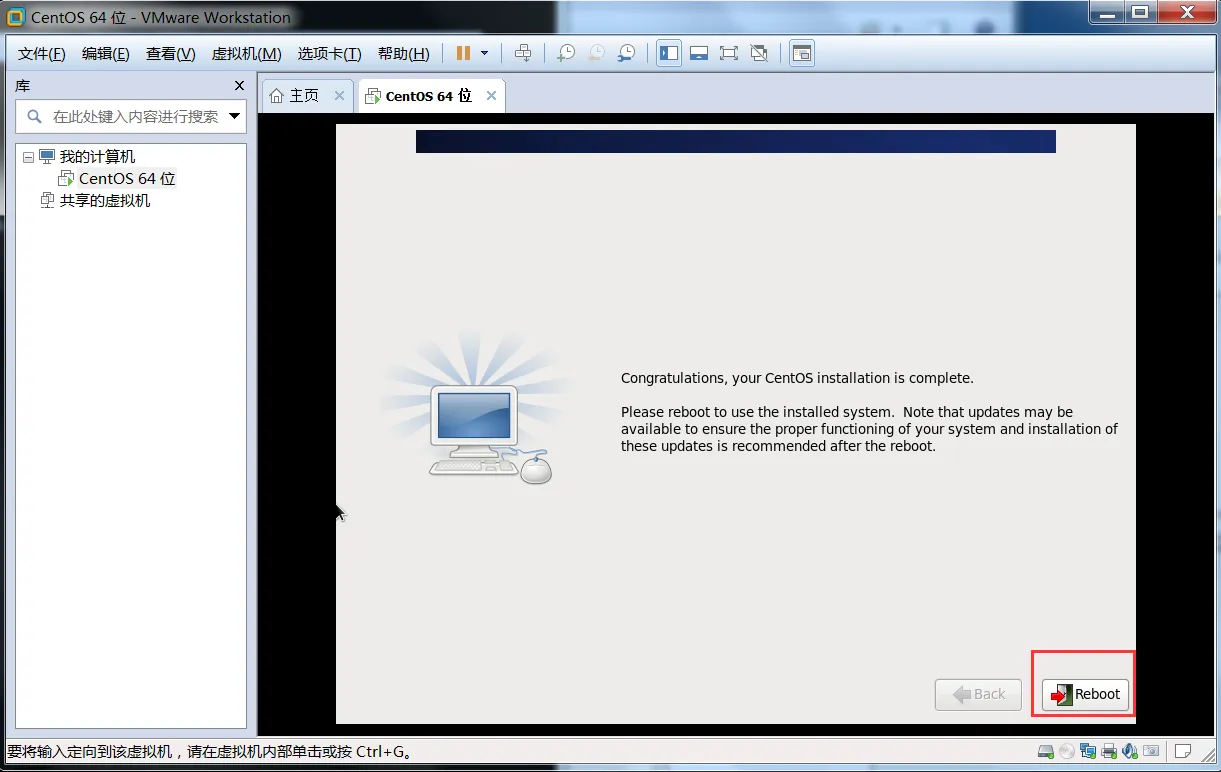Open the 帮助(H) menu
The width and height of the screenshot is (1221, 772).
click(404, 54)
